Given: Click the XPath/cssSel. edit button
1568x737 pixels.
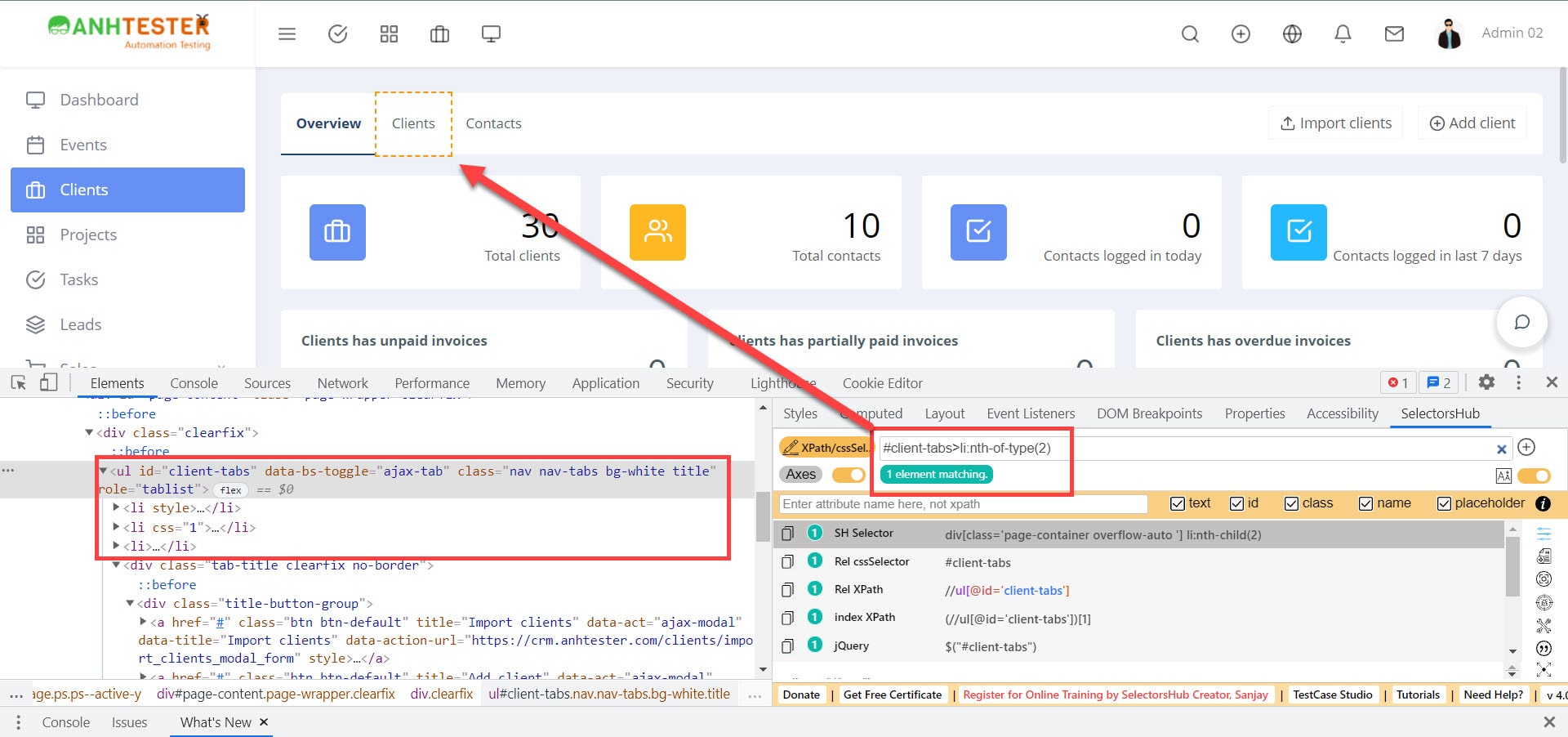Looking at the screenshot, I should (x=825, y=448).
